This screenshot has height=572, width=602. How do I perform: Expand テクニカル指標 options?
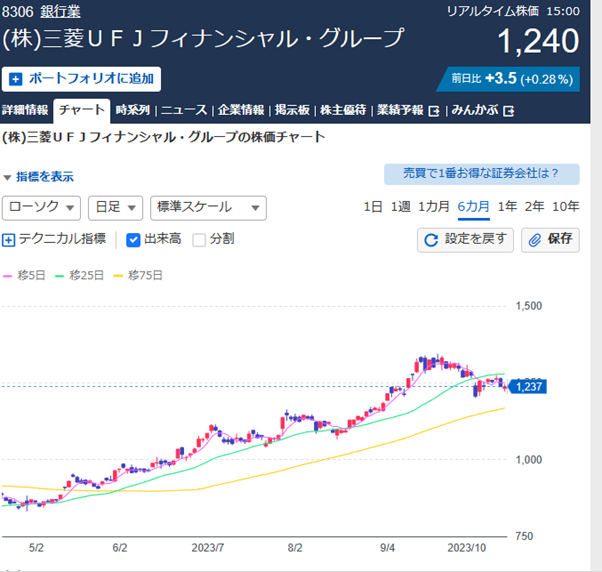pyautogui.click(x=54, y=240)
